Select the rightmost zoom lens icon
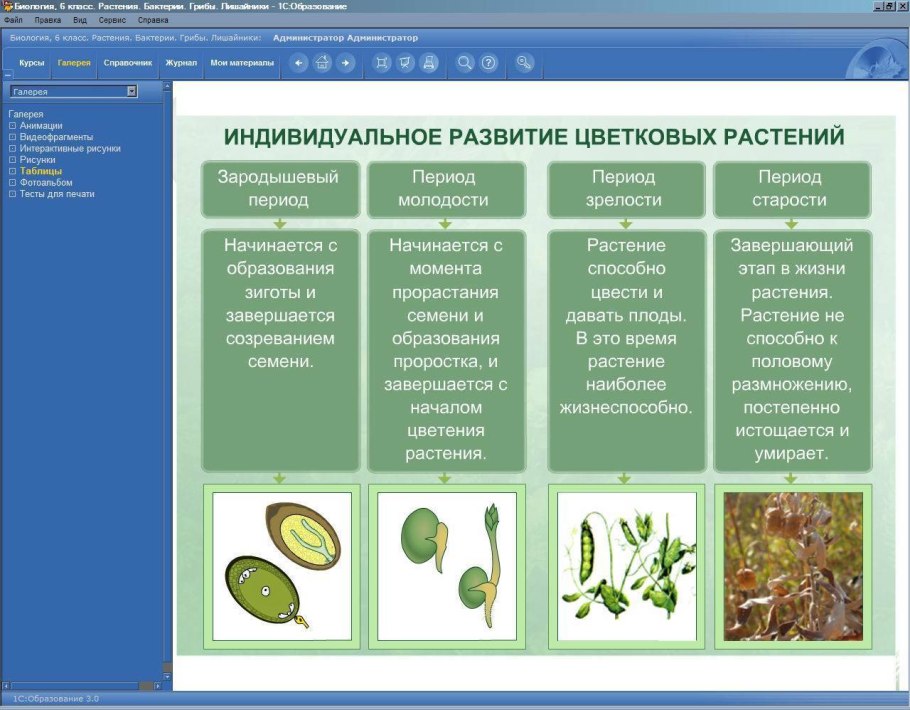910x710 pixels. tap(522, 63)
